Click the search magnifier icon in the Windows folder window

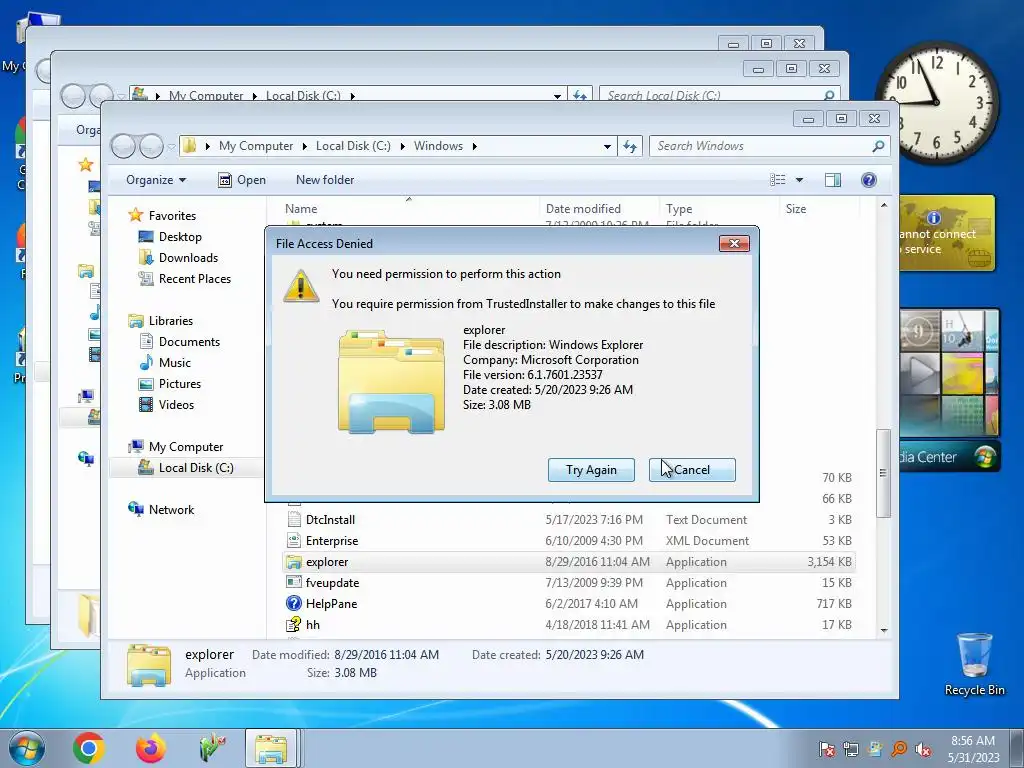click(x=878, y=146)
